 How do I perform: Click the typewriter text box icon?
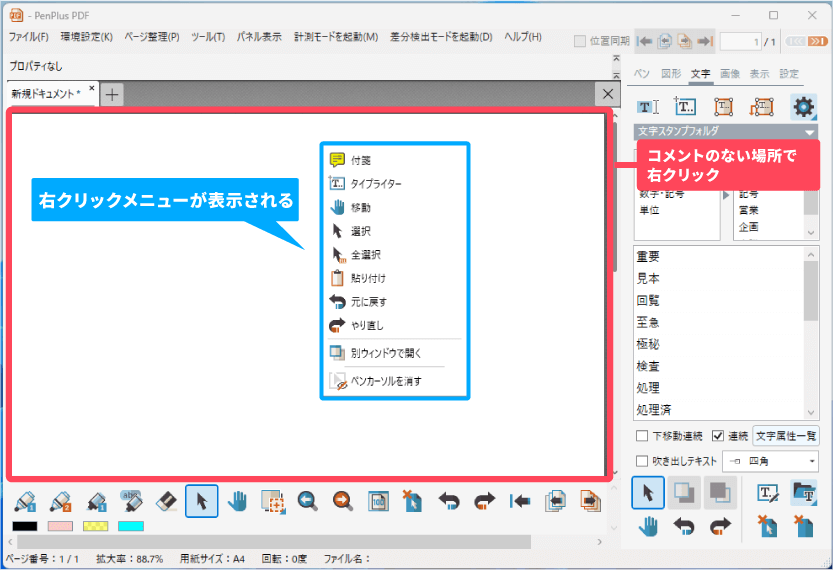coord(685,107)
